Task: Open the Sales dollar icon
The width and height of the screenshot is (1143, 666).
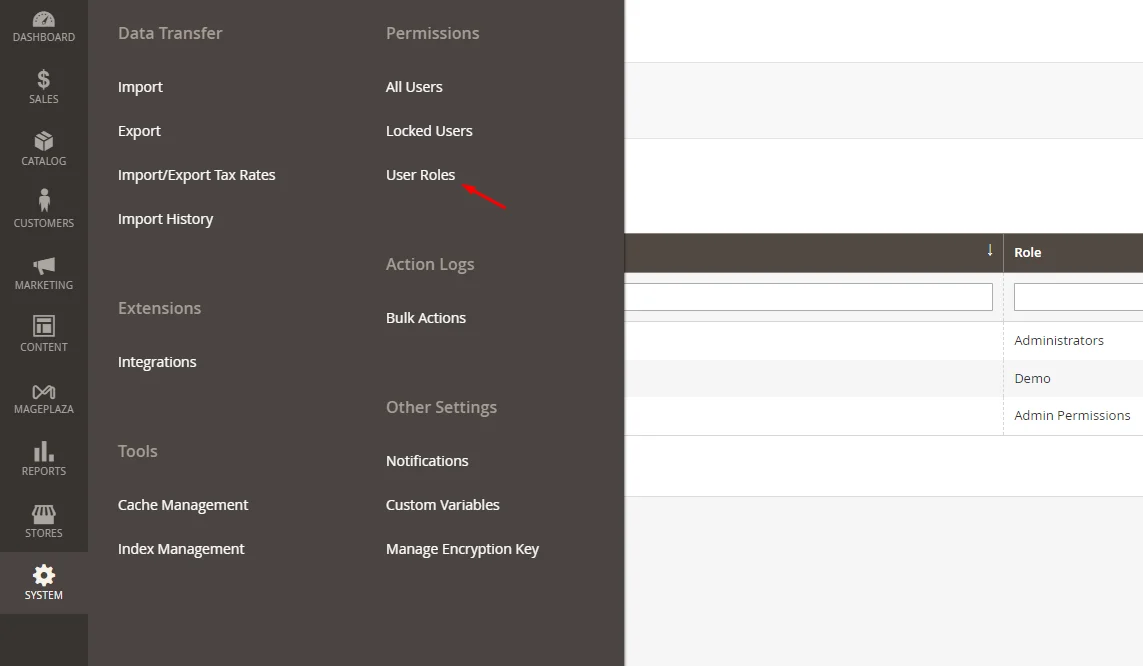Action: click(x=43, y=80)
